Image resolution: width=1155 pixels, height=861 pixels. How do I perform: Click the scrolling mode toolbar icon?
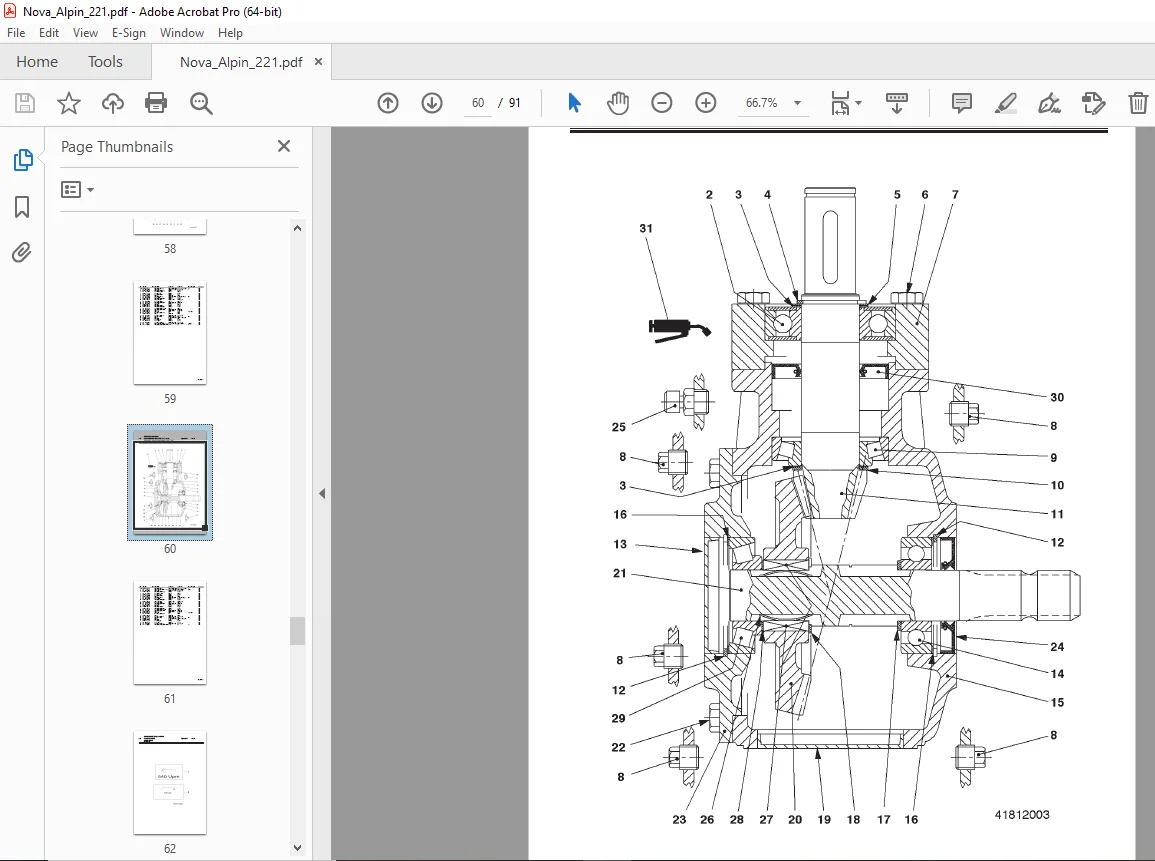click(x=896, y=103)
